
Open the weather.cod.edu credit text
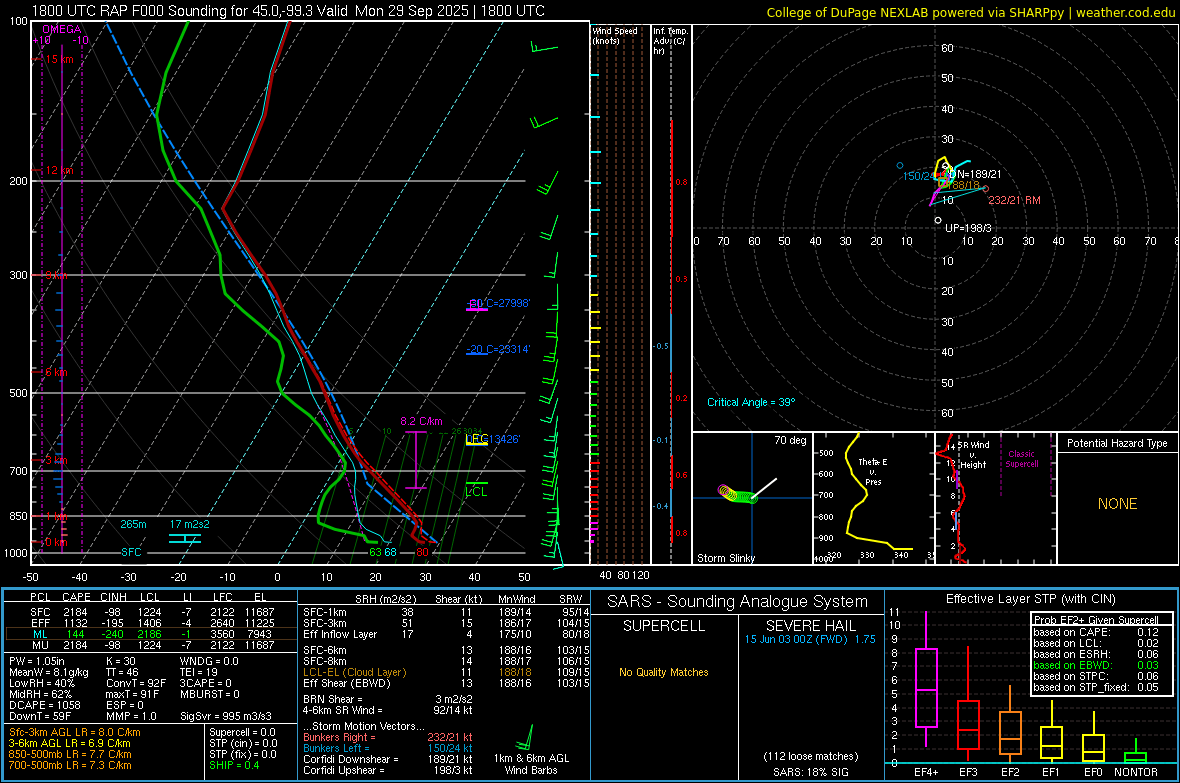[x=1126, y=12]
